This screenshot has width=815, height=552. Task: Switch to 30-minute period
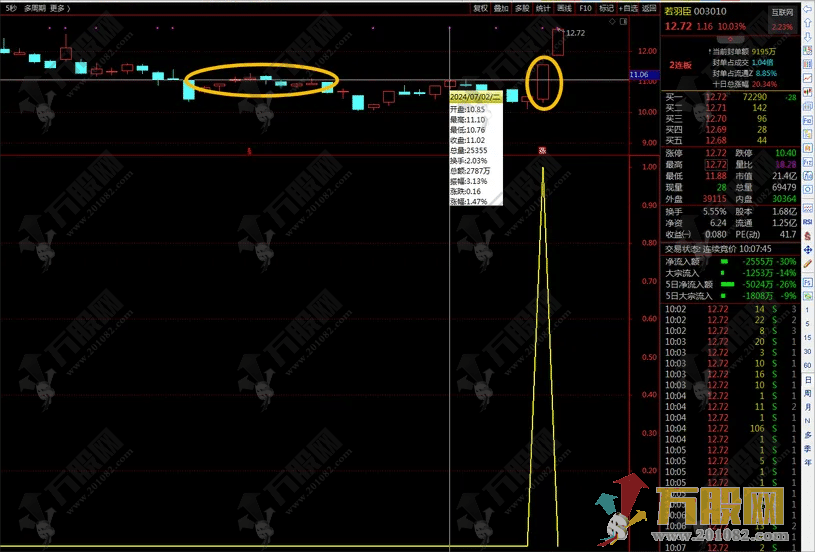pos(807,352)
